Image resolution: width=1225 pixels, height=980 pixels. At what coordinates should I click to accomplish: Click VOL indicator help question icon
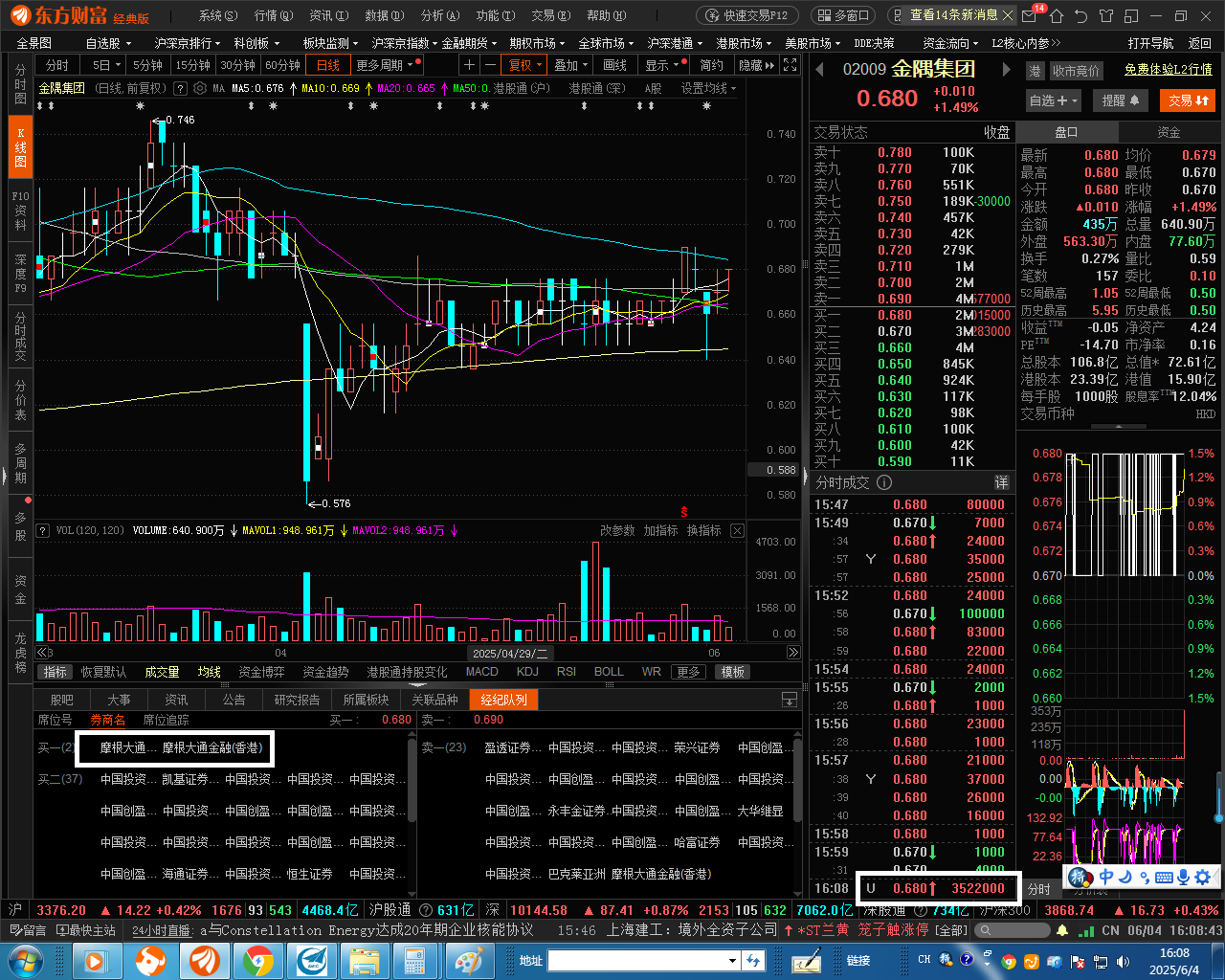42,530
